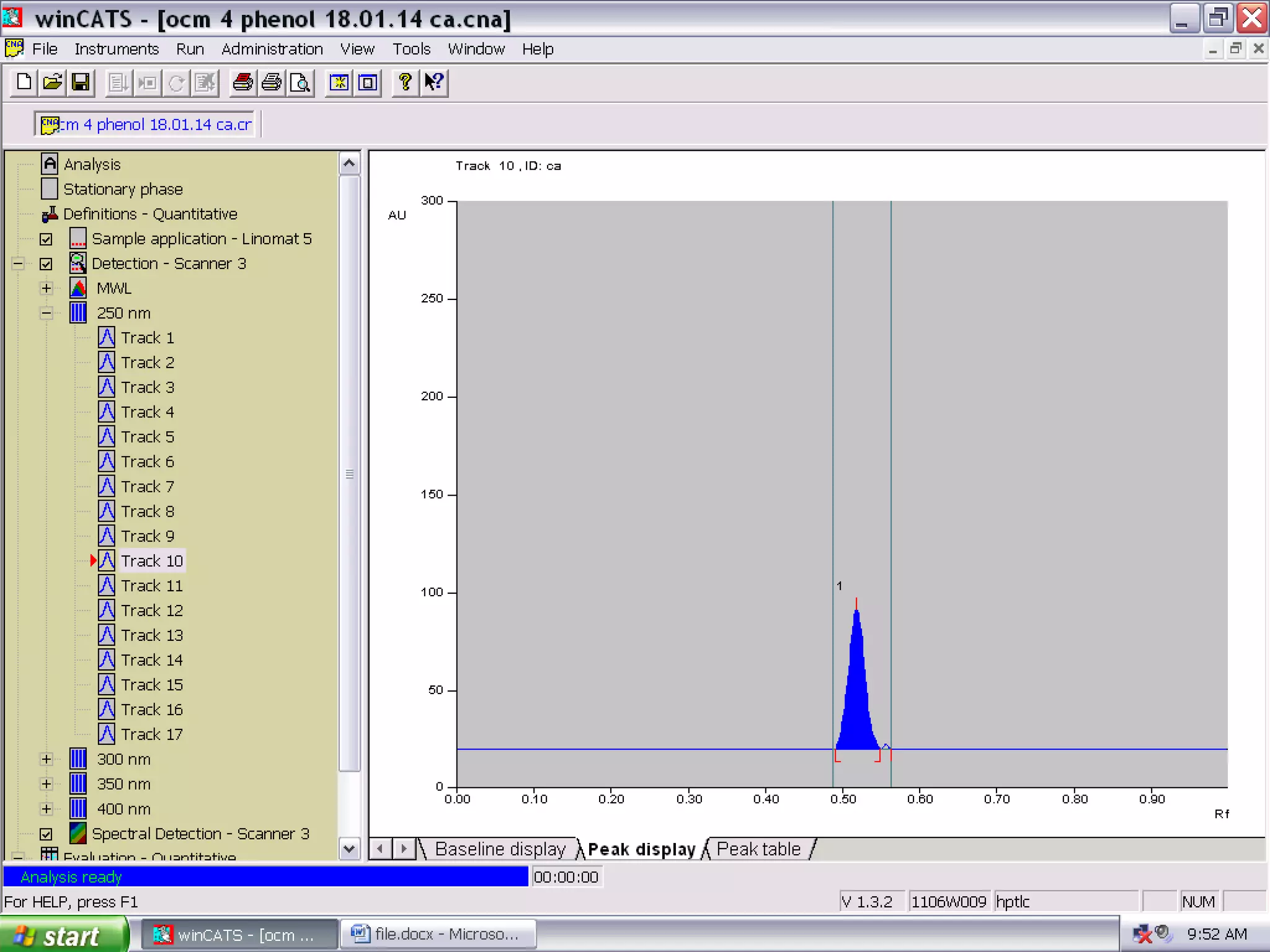Toggle the Detection Scanner 3 checkbox
Image resolution: width=1270 pixels, height=952 pixels.
click(x=46, y=264)
